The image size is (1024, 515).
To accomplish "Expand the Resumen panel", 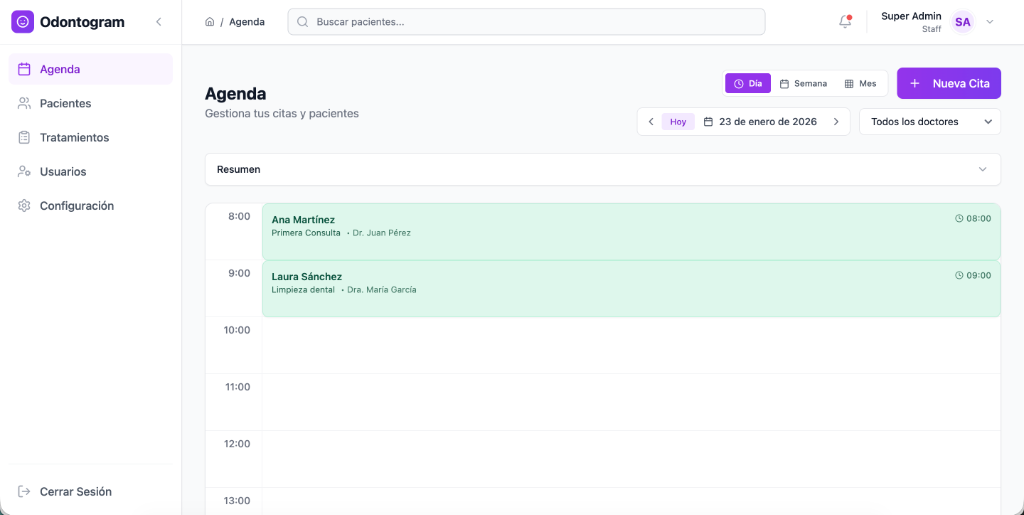I will 602,170.
